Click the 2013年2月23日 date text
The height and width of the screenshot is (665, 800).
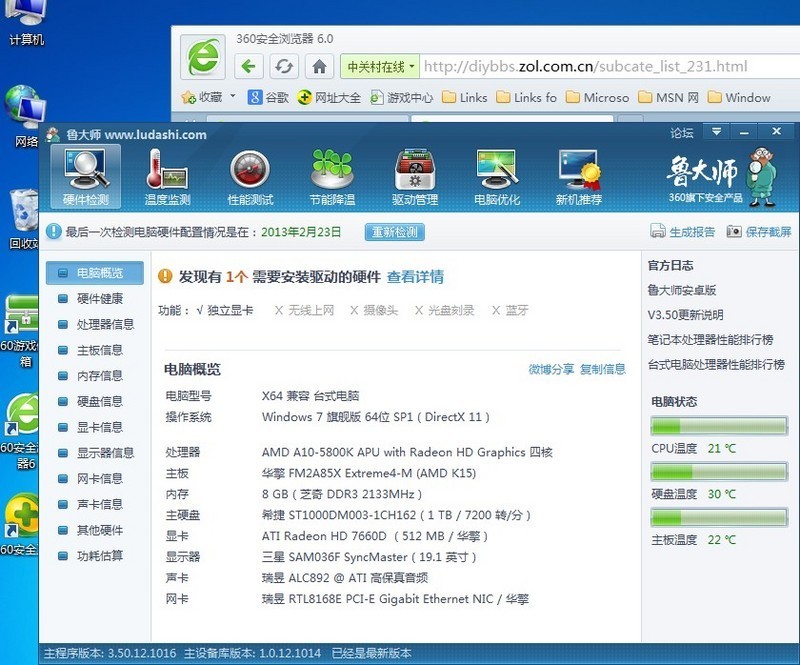click(301, 232)
